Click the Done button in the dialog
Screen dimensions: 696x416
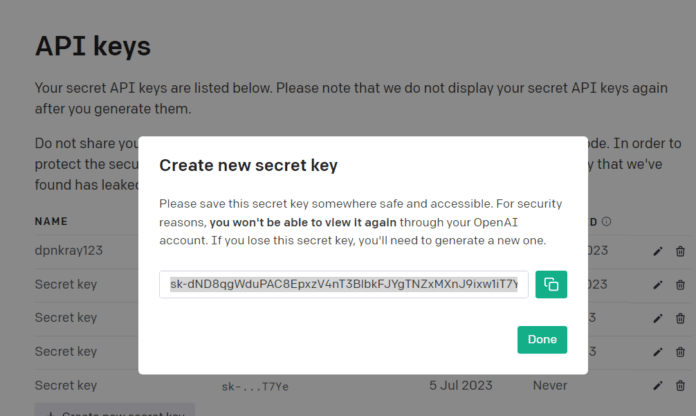pyautogui.click(x=542, y=339)
